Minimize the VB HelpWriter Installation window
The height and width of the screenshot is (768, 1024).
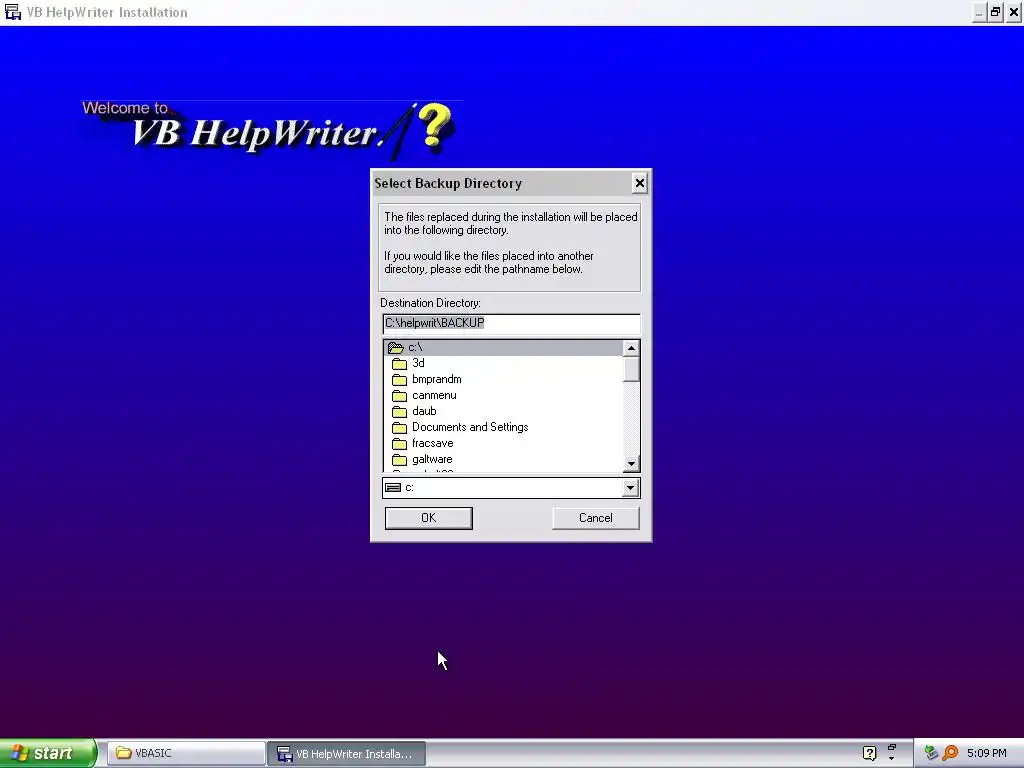(x=978, y=12)
